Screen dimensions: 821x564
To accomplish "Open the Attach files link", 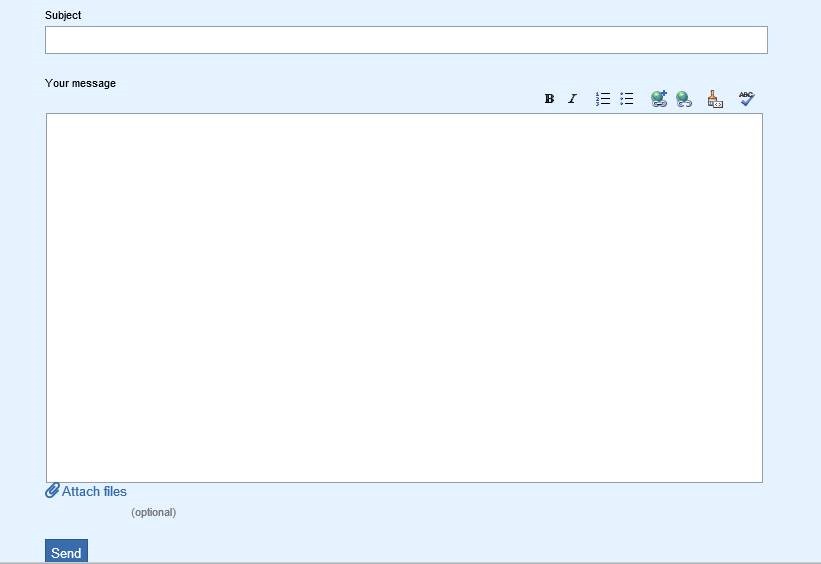I will tap(94, 491).
